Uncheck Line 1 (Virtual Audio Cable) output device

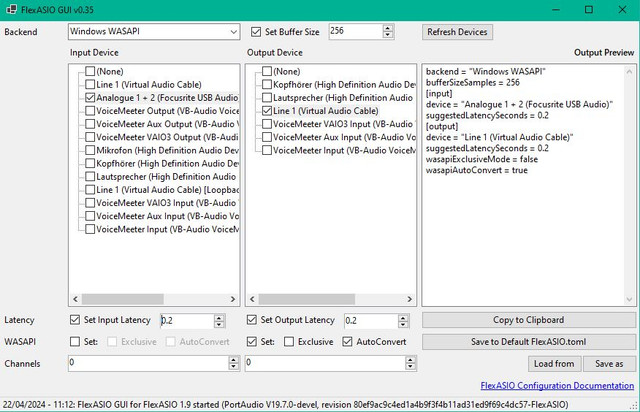point(267,111)
